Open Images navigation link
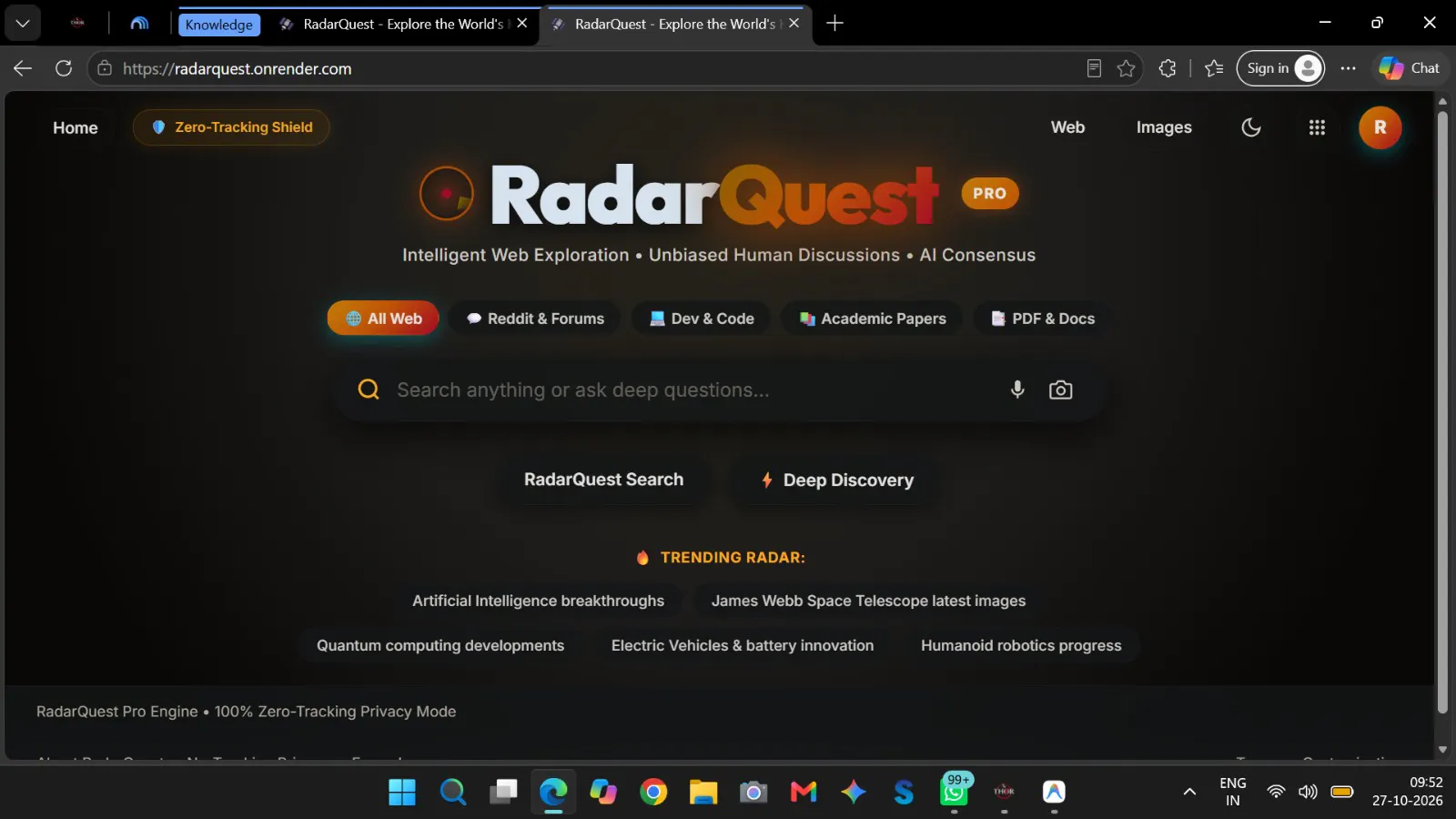The width and height of the screenshot is (1456, 819). (x=1164, y=127)
